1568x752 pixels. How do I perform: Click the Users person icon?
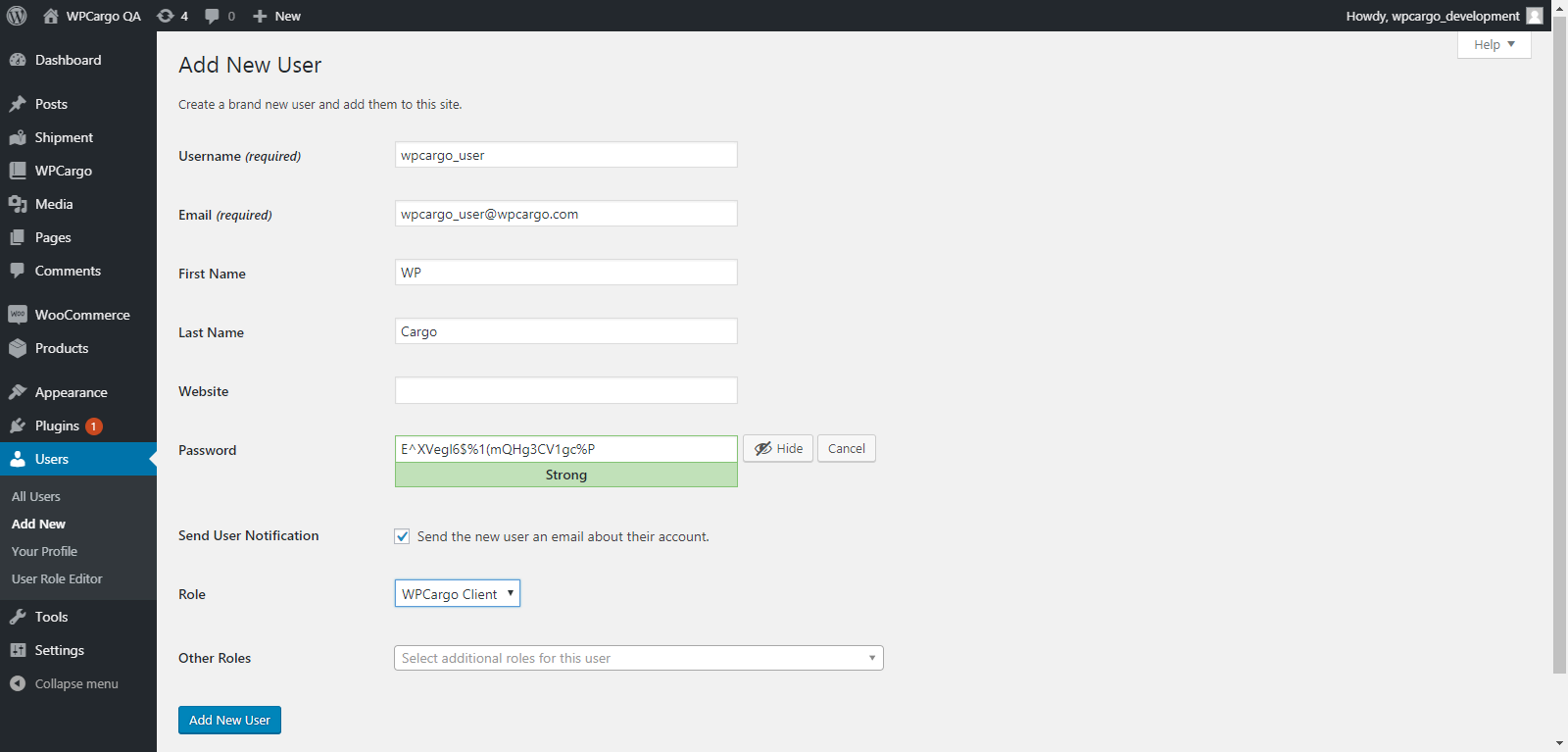pos(18,459)
